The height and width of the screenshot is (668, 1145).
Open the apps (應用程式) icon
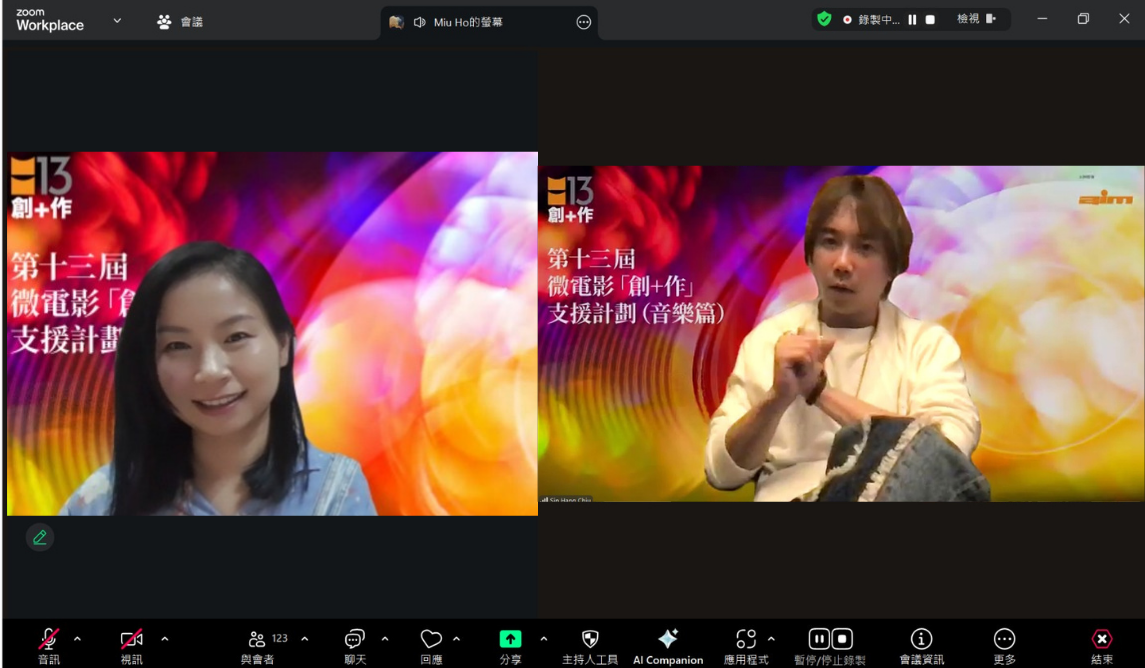pyautogui.click(x=746, y=640)
